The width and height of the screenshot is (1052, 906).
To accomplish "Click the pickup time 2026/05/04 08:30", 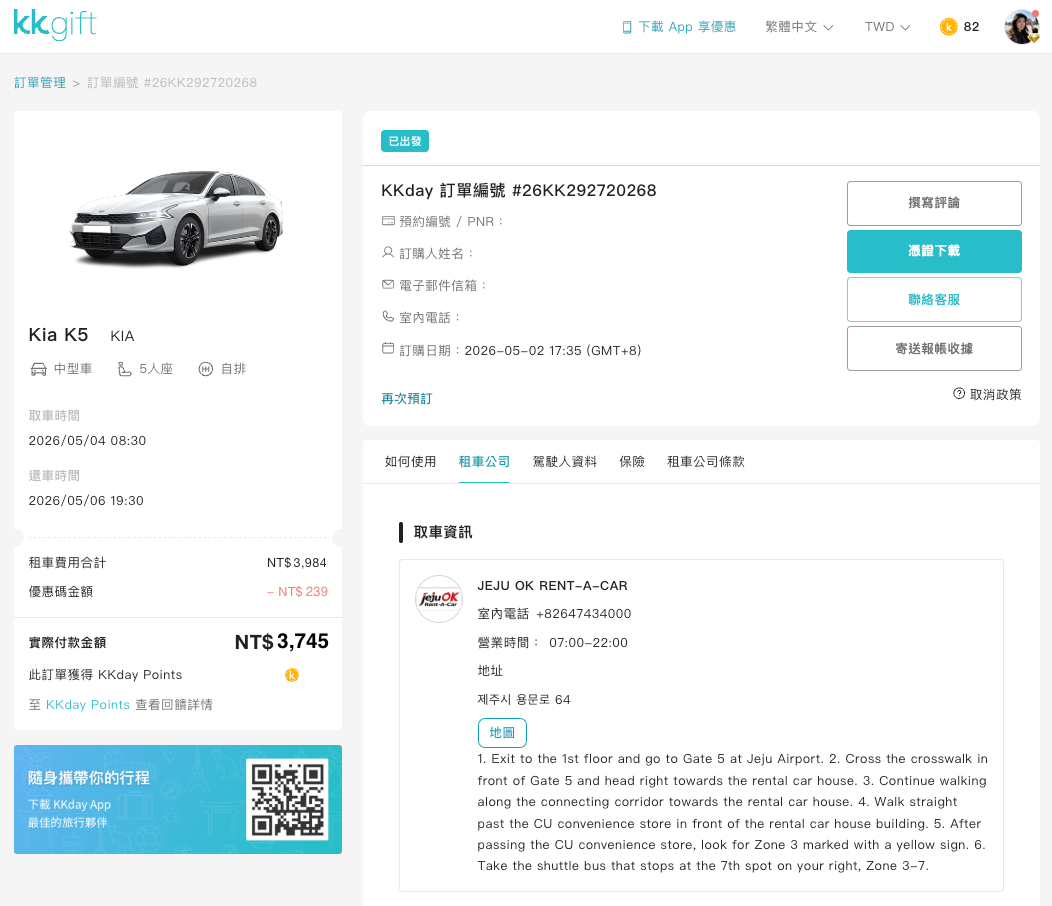I will pyautogui.click(x=87, y=441).
